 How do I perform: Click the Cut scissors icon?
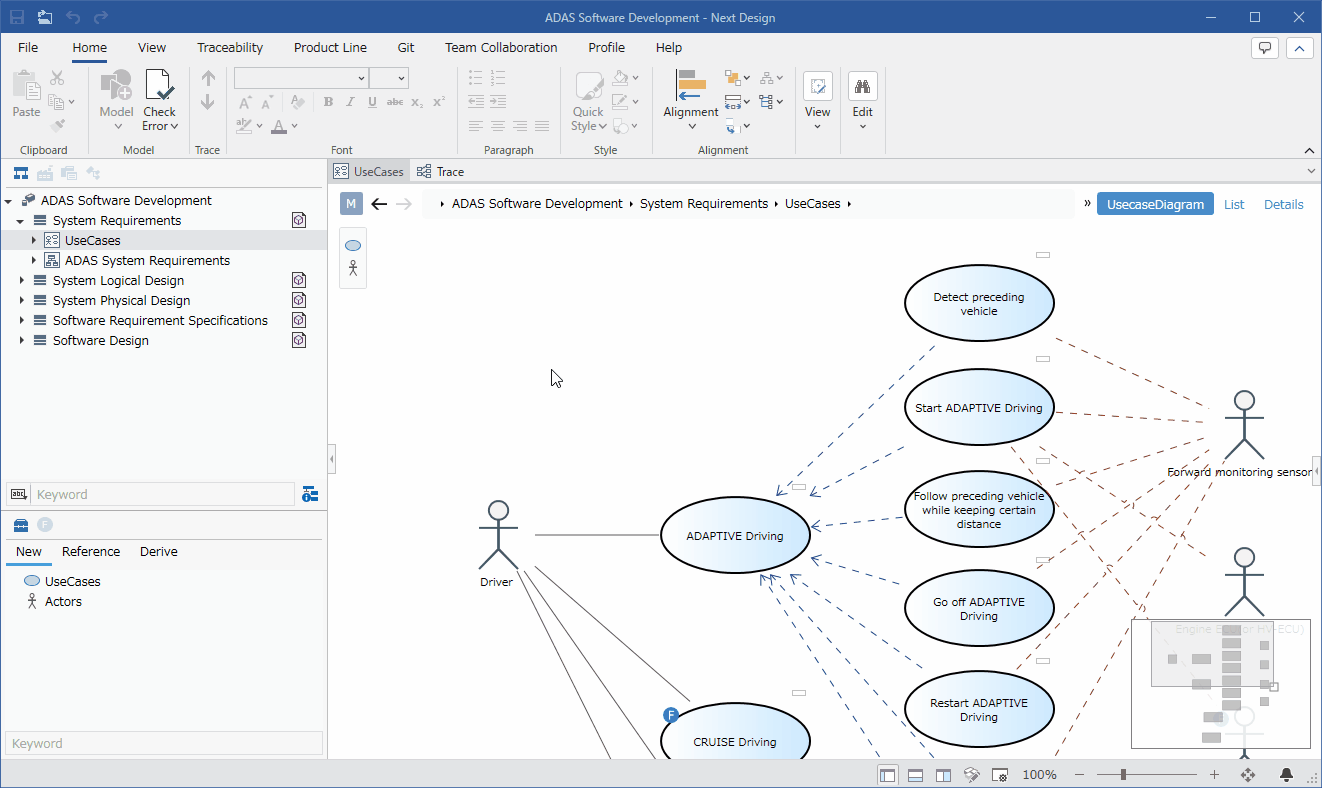(57, 78)
